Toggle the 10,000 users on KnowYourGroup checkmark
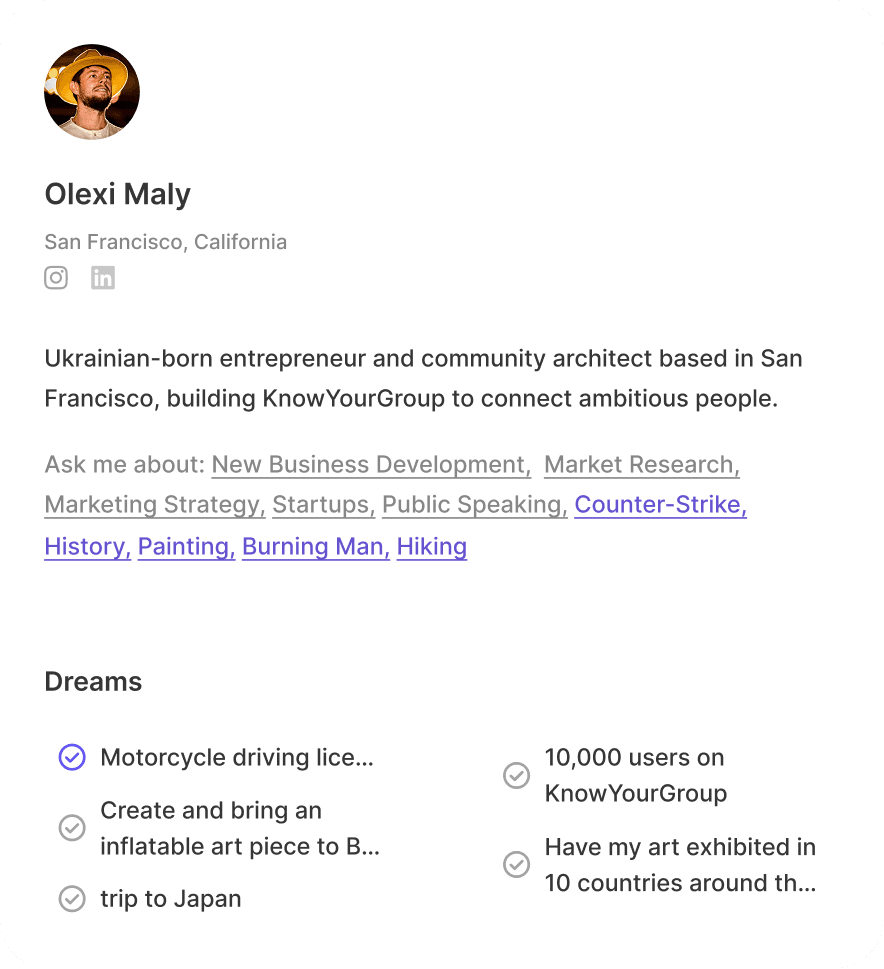Screen dimensions: 884x969 click(x=516, y=775)
